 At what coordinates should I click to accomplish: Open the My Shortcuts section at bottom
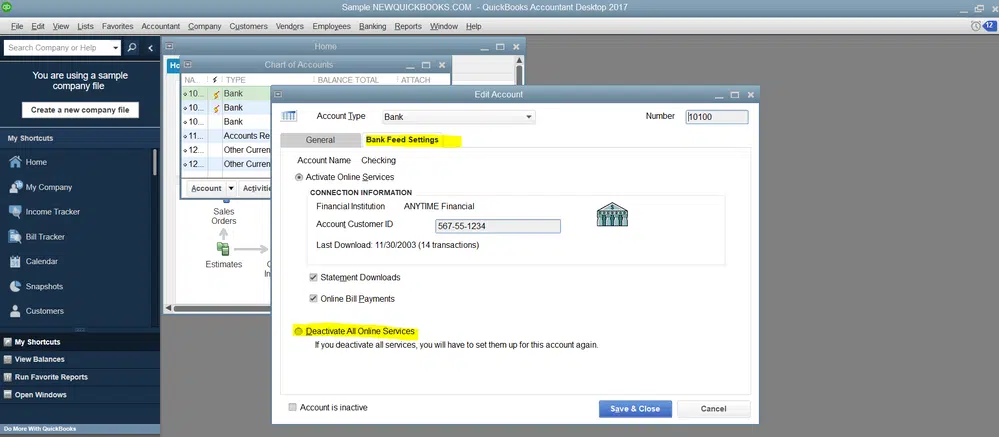[x=80, y=342]
